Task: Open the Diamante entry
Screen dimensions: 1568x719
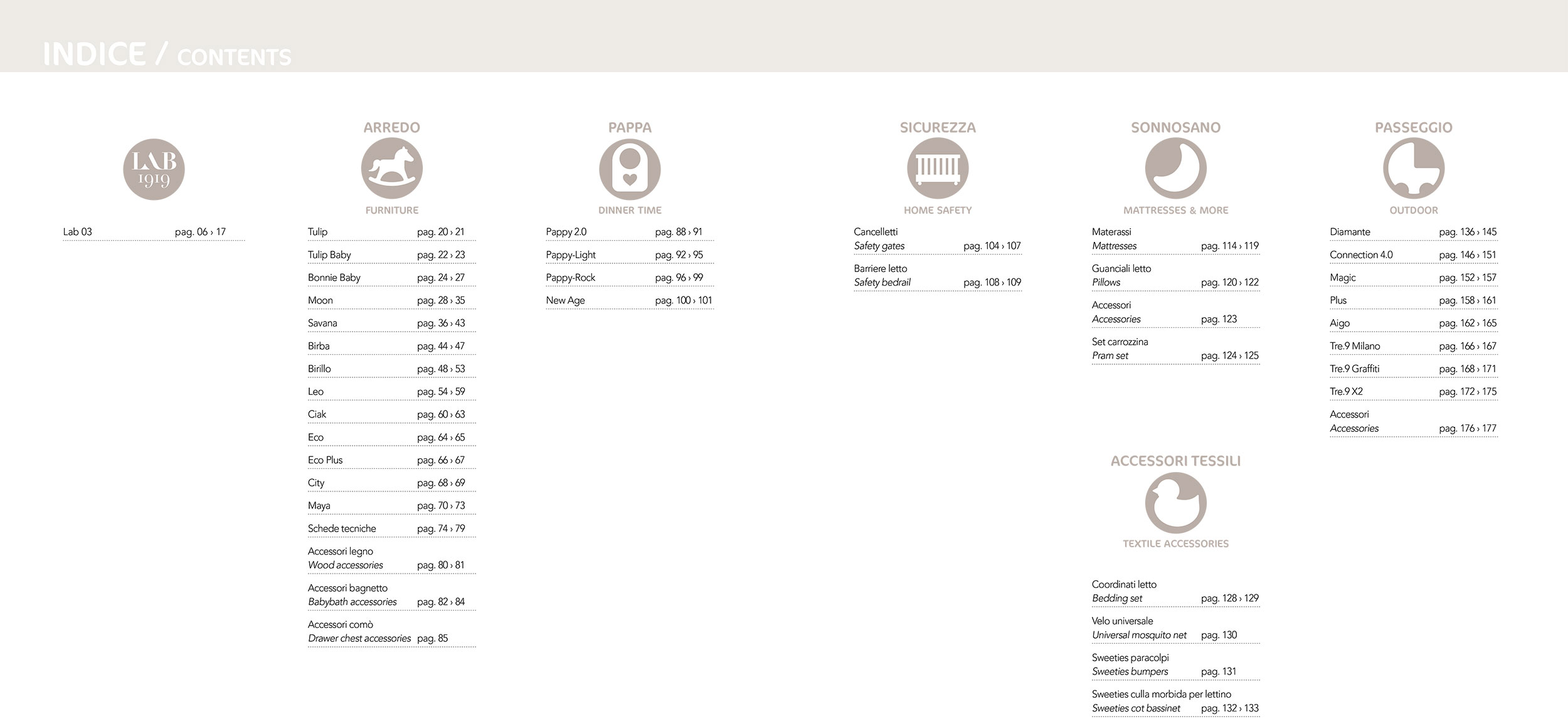Action: (1414, 232)
